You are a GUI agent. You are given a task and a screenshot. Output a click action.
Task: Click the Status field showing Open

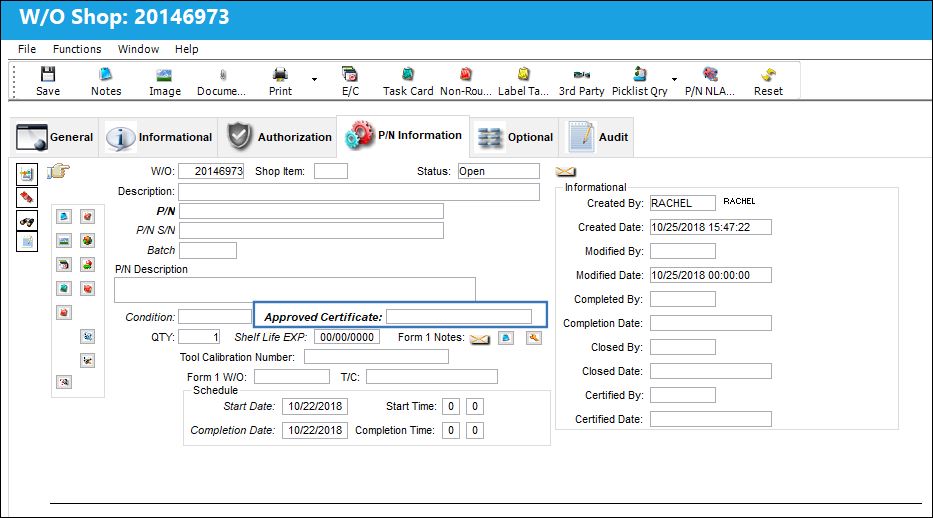coord(499,171)
